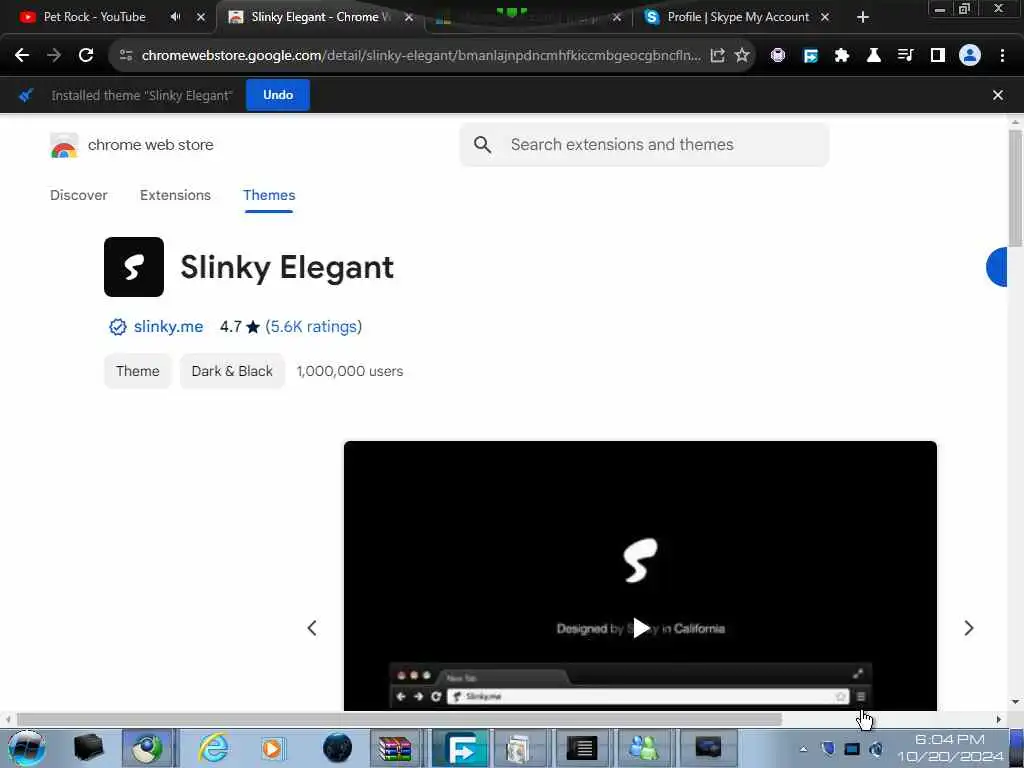
Task: Switch to Profile | Skype My Account tab
Action: [x=738, y=17]
